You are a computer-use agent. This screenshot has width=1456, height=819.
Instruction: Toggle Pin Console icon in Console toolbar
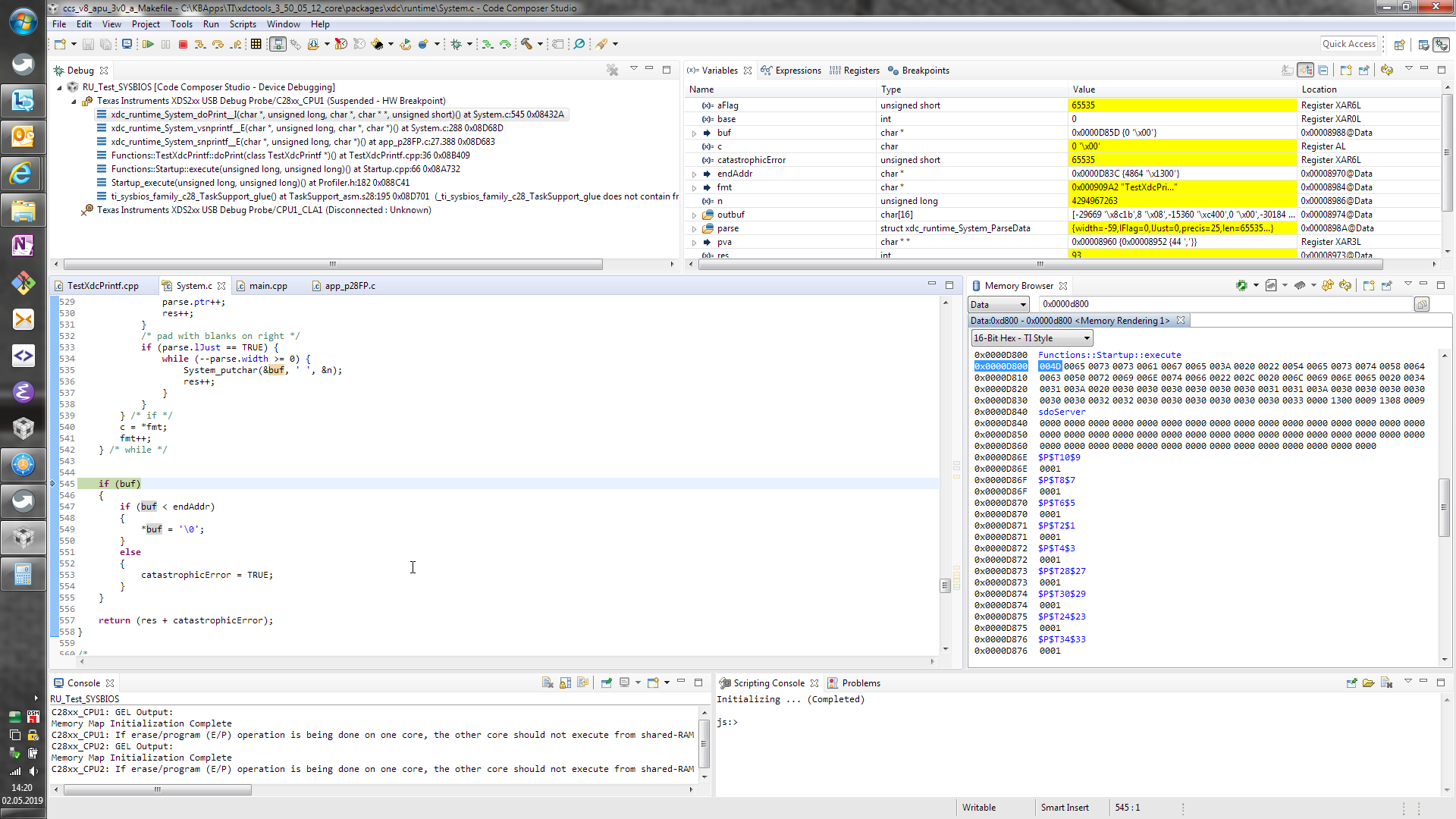point(606,682)
